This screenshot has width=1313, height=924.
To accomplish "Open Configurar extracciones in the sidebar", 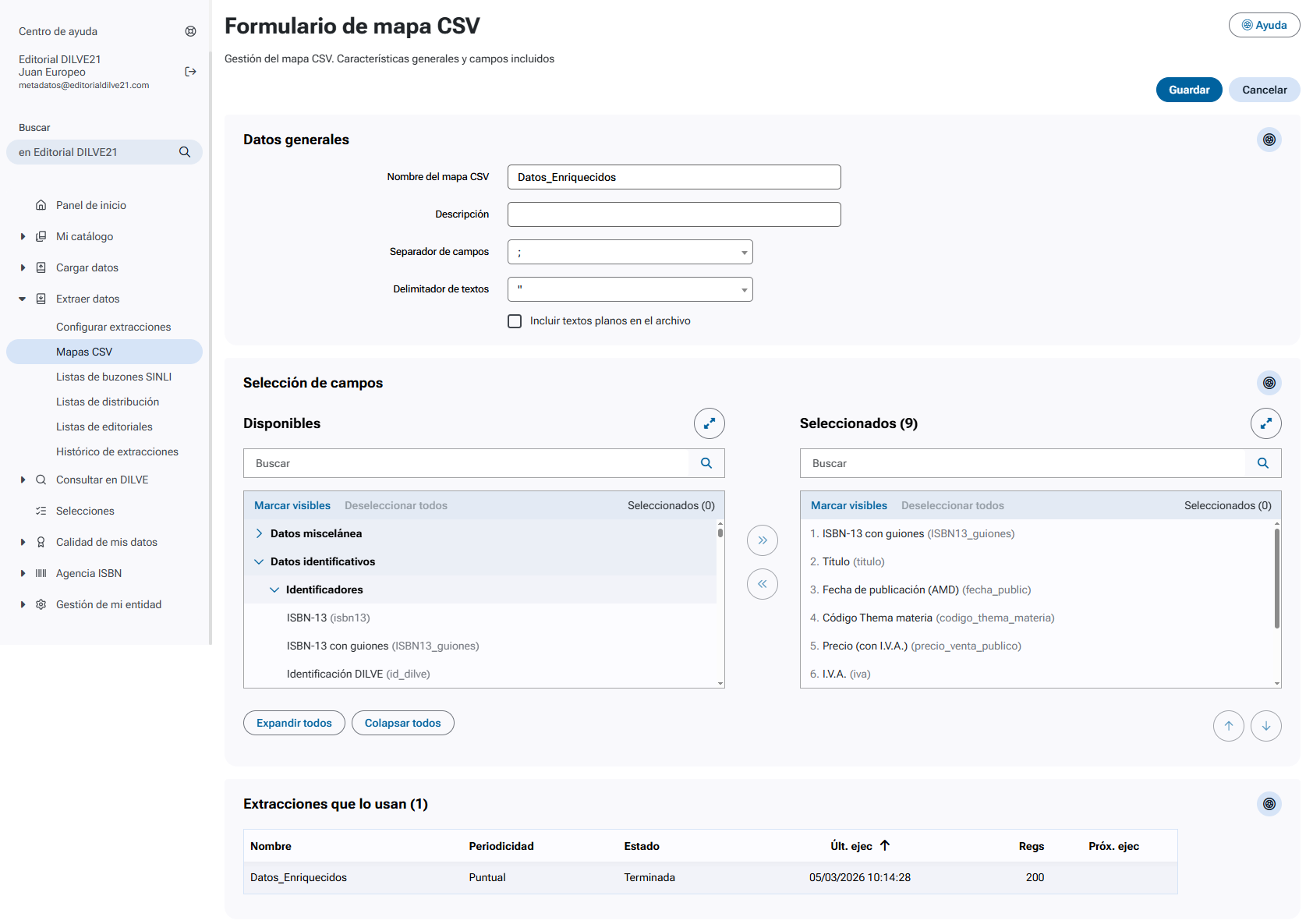I will (x=113, y=327).
